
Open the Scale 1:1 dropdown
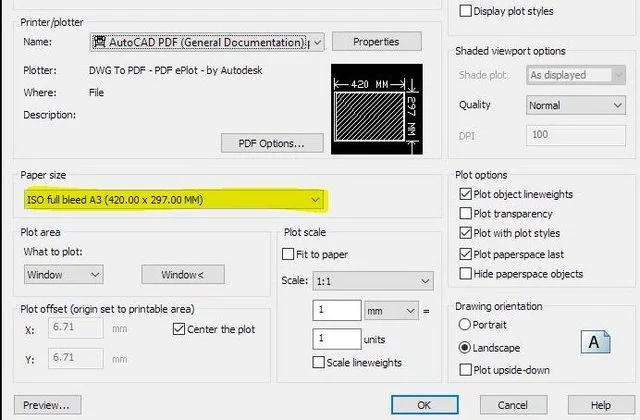click(x=373, y=281)
